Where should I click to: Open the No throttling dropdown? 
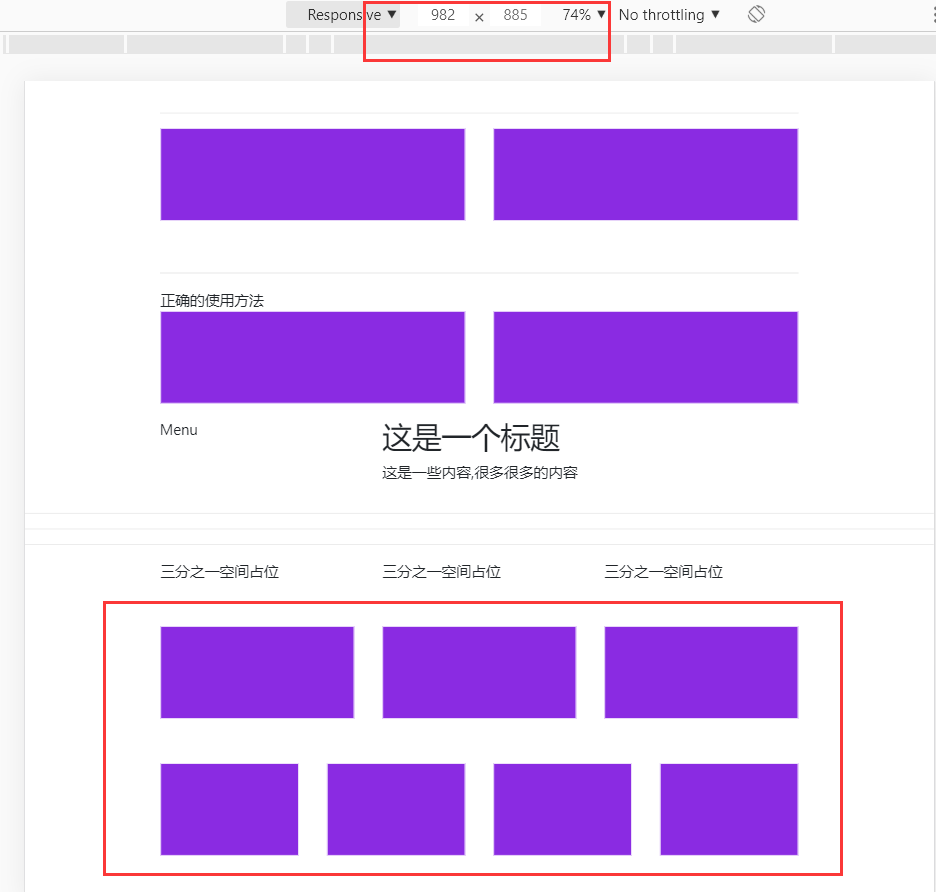[x=669, y=14]
